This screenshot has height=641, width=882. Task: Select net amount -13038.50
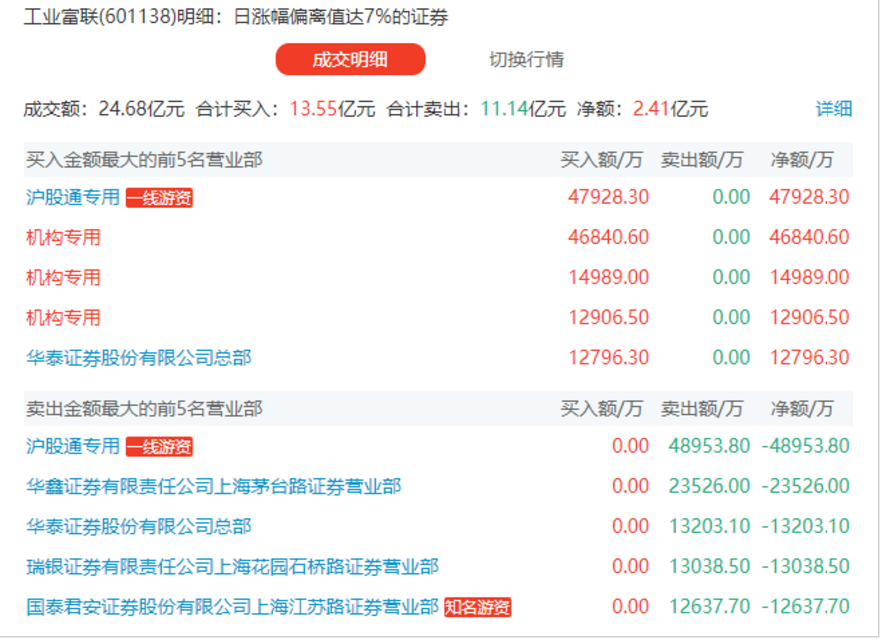tap(806, 567)
